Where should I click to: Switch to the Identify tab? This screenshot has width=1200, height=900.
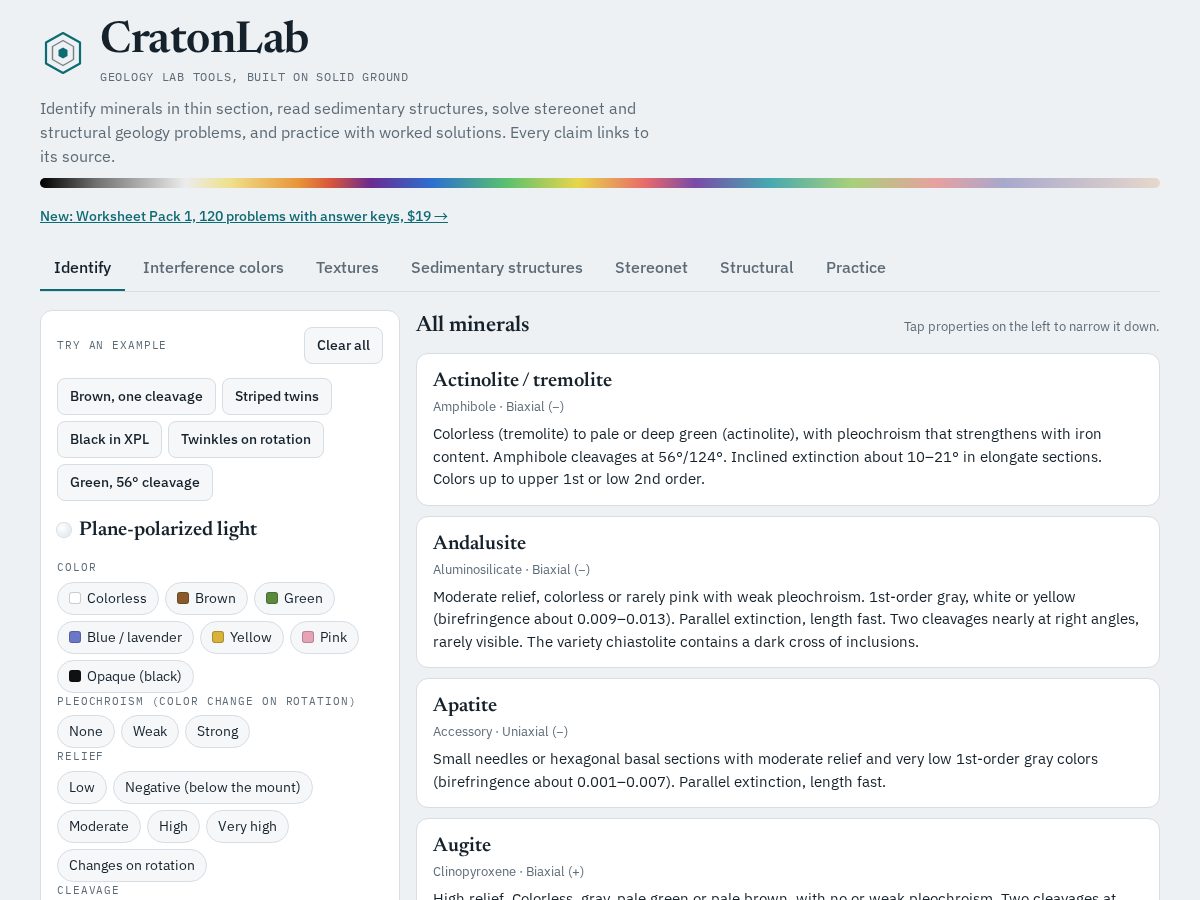82,268
